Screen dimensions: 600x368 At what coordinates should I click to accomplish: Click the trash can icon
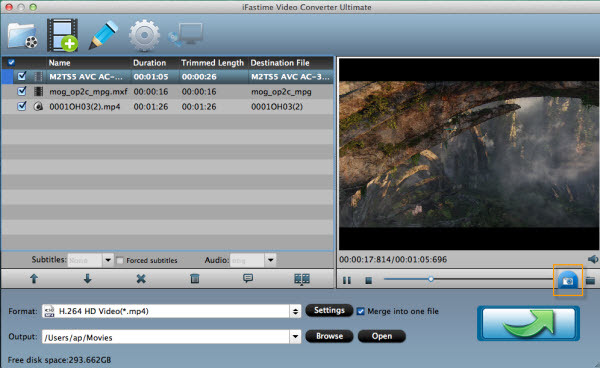click(x=195, y=278)
